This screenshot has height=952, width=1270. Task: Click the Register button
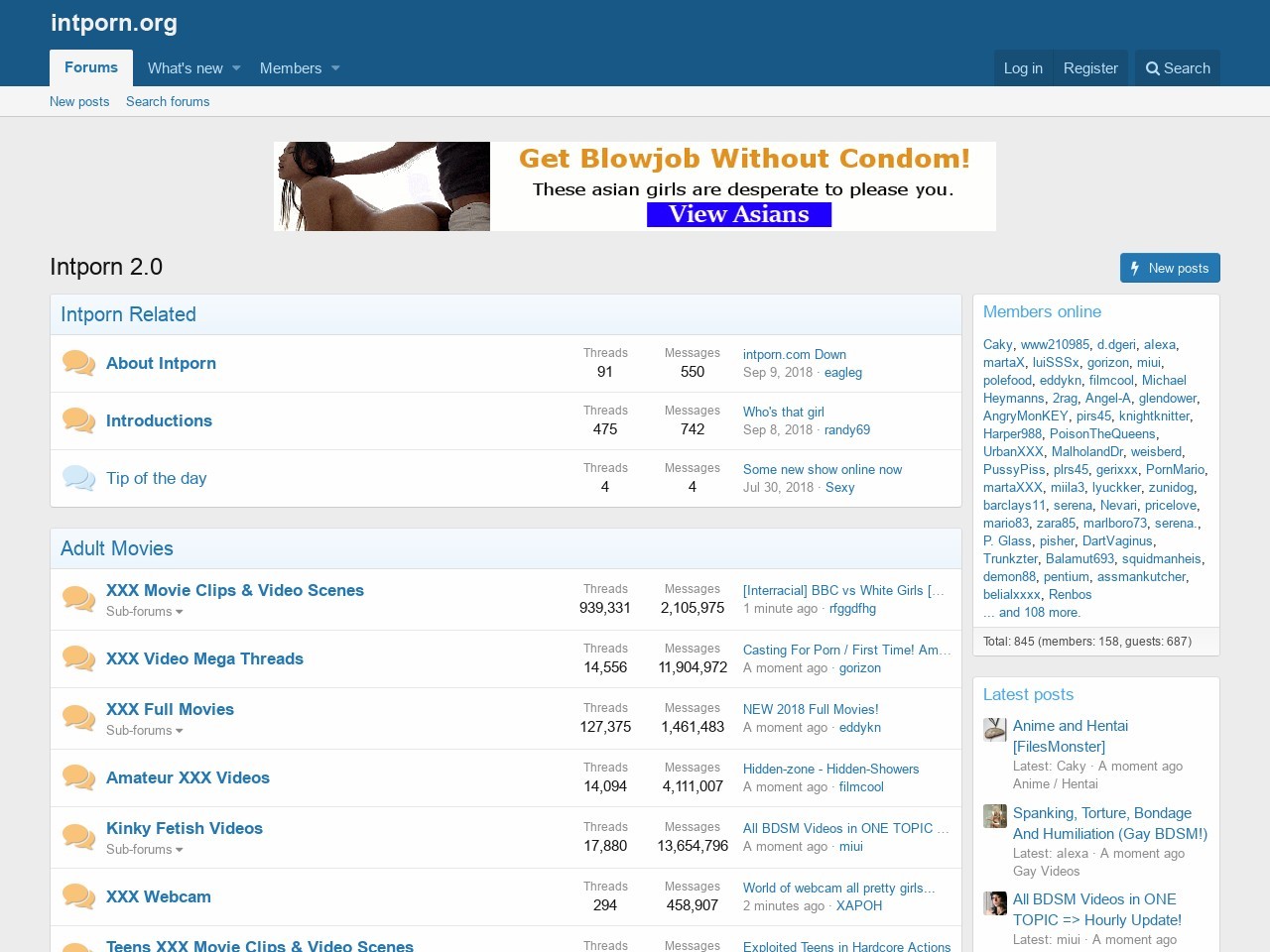1090,68
